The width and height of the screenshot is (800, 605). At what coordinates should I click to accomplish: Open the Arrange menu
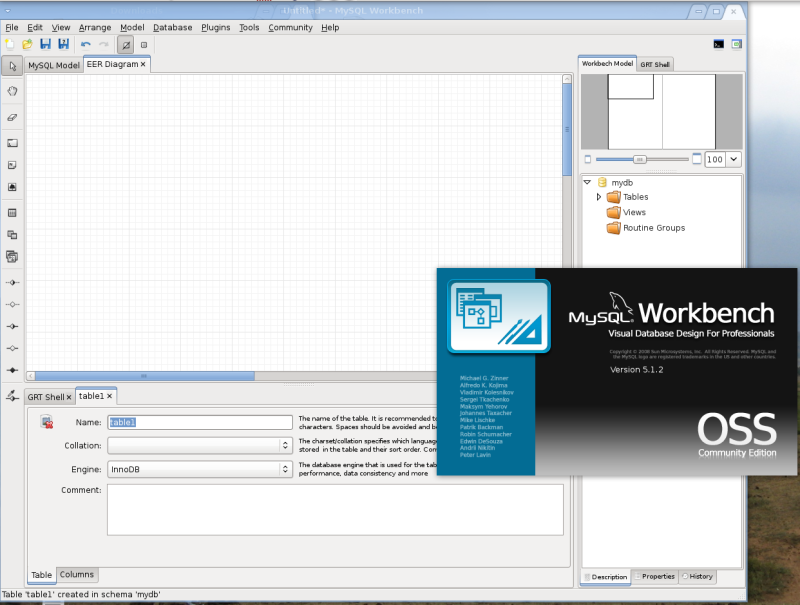pos(95,28)
